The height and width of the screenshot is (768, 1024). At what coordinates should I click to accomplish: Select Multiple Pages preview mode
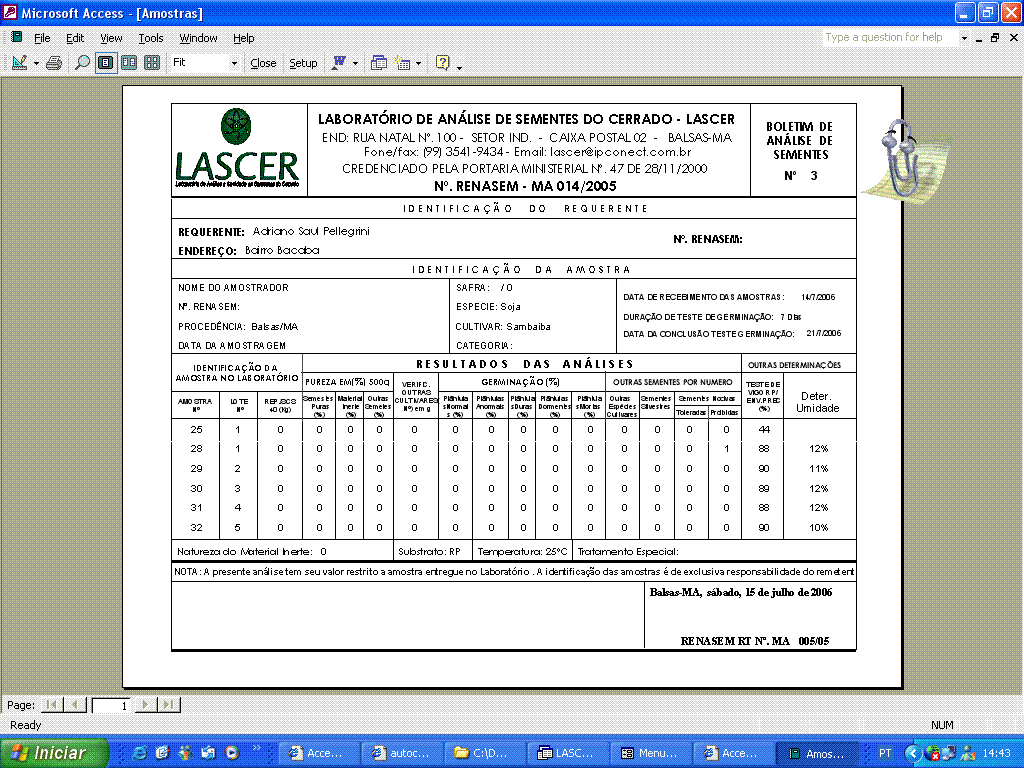point(152,63)
